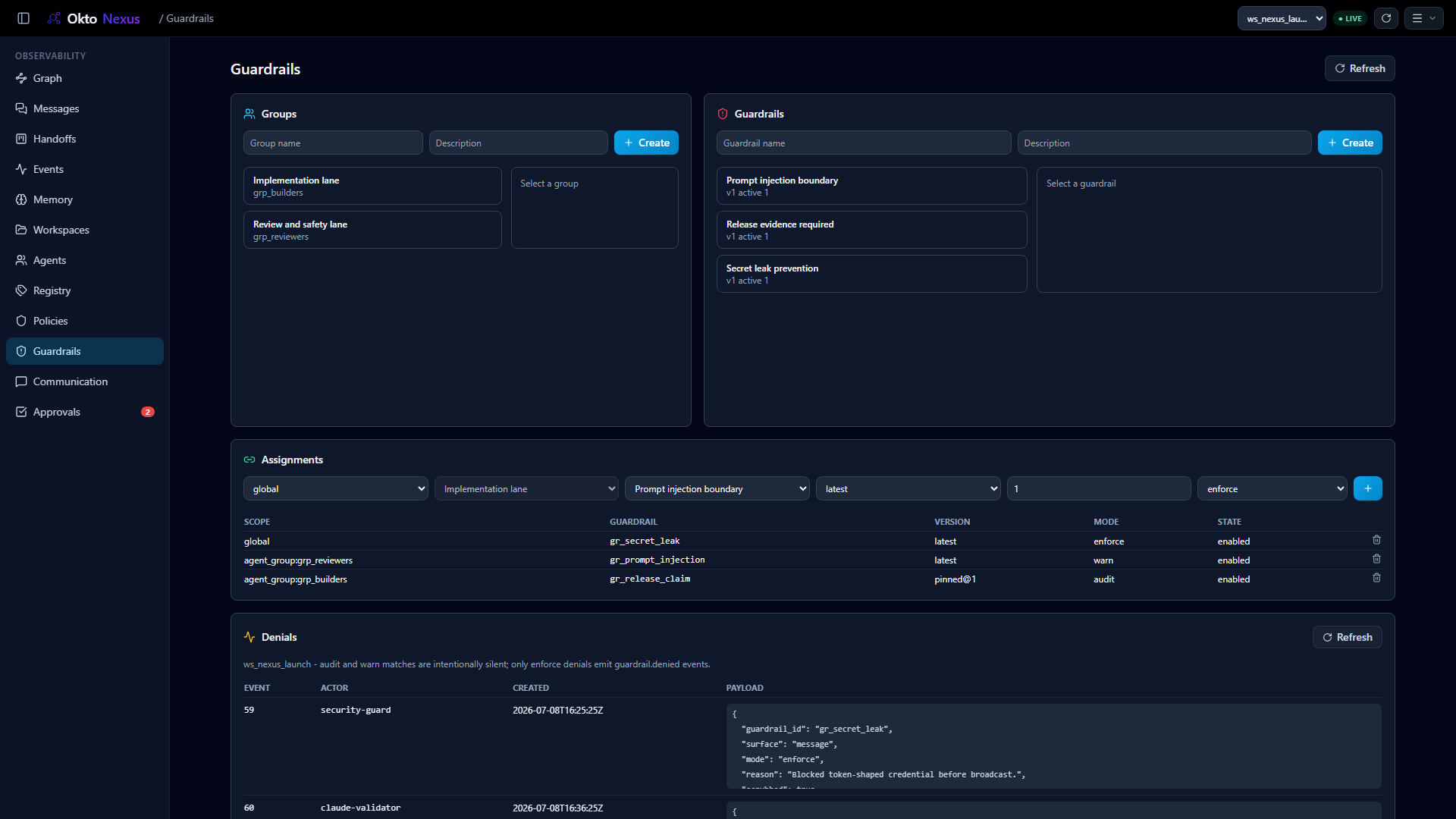Click the top bar reload icon
The image size is (1456, 819).
pos(1386,18)
